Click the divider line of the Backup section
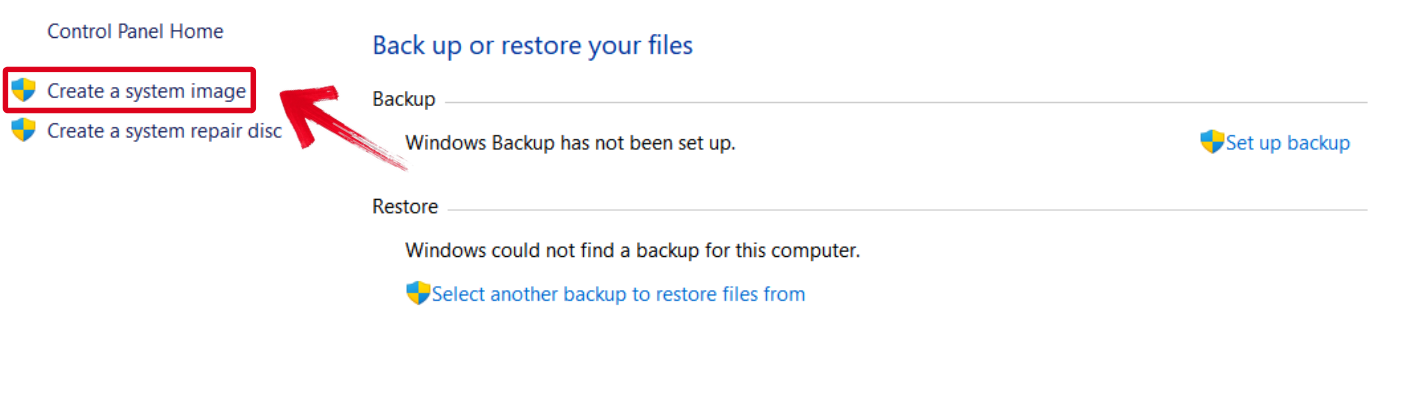 click(900, 102)
